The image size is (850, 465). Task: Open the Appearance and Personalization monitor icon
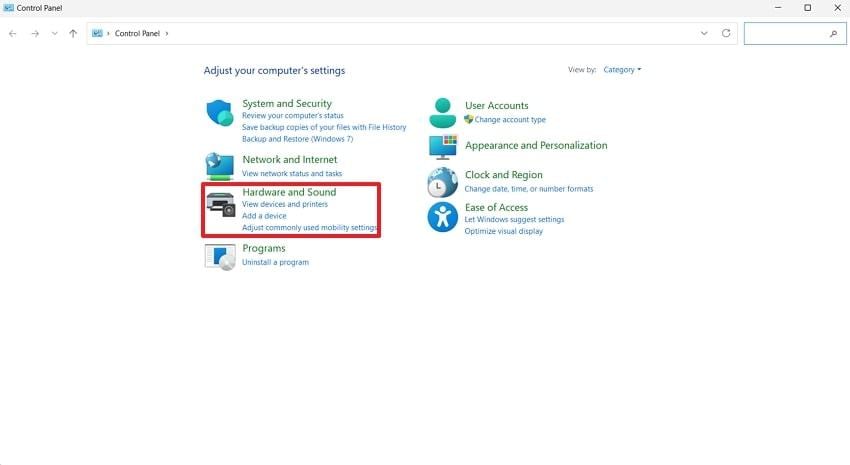pyautogui.click(x=443, y=146)
